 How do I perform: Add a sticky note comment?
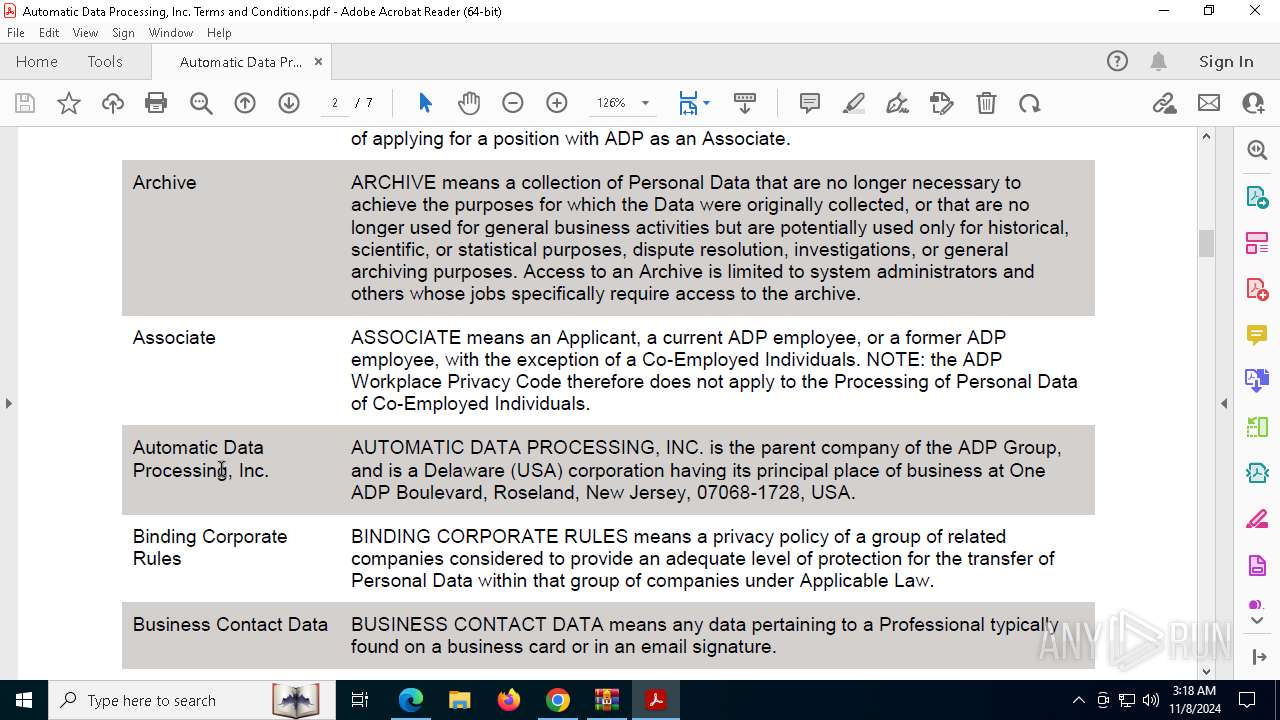tap(810, 103)
